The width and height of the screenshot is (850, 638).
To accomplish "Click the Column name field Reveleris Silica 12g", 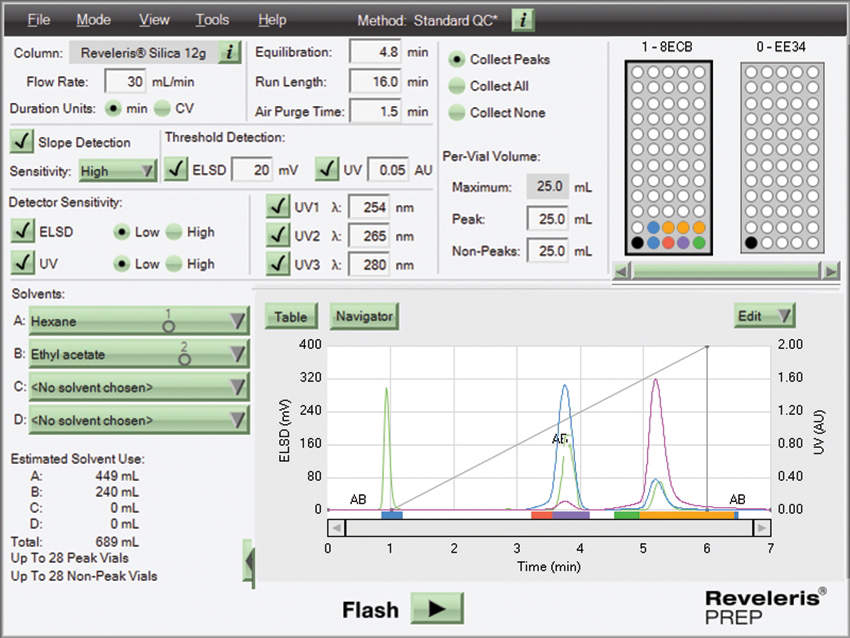I will tap(144, 53).
